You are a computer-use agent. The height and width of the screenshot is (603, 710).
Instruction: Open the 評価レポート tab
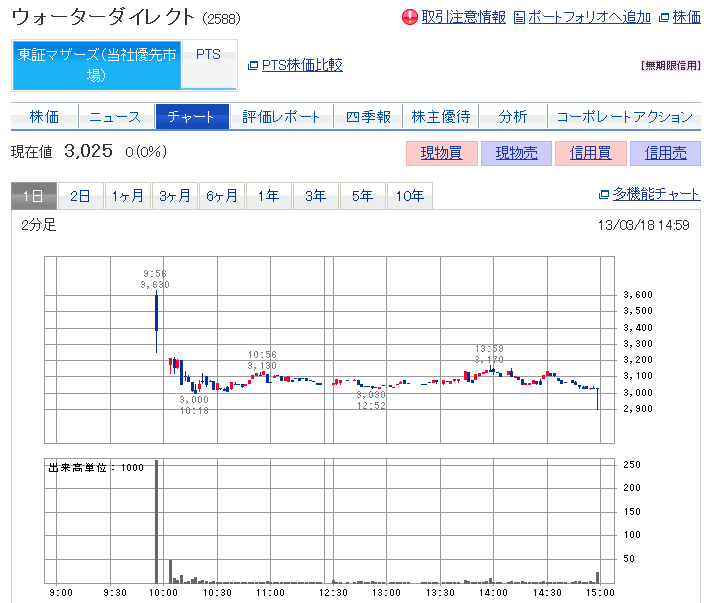point(282,117)
